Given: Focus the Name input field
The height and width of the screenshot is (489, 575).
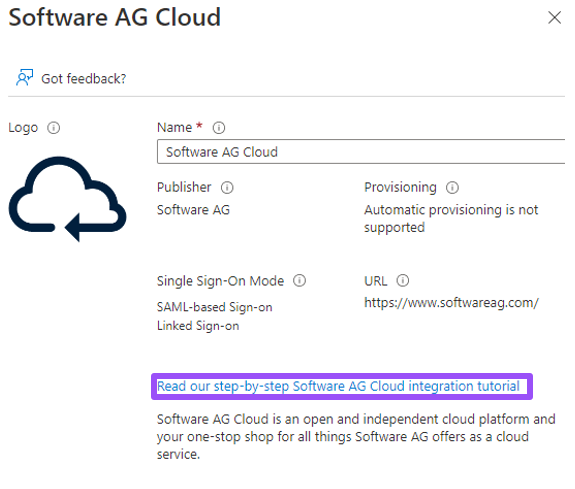Looking at the screenshot, I should (361, 152).
